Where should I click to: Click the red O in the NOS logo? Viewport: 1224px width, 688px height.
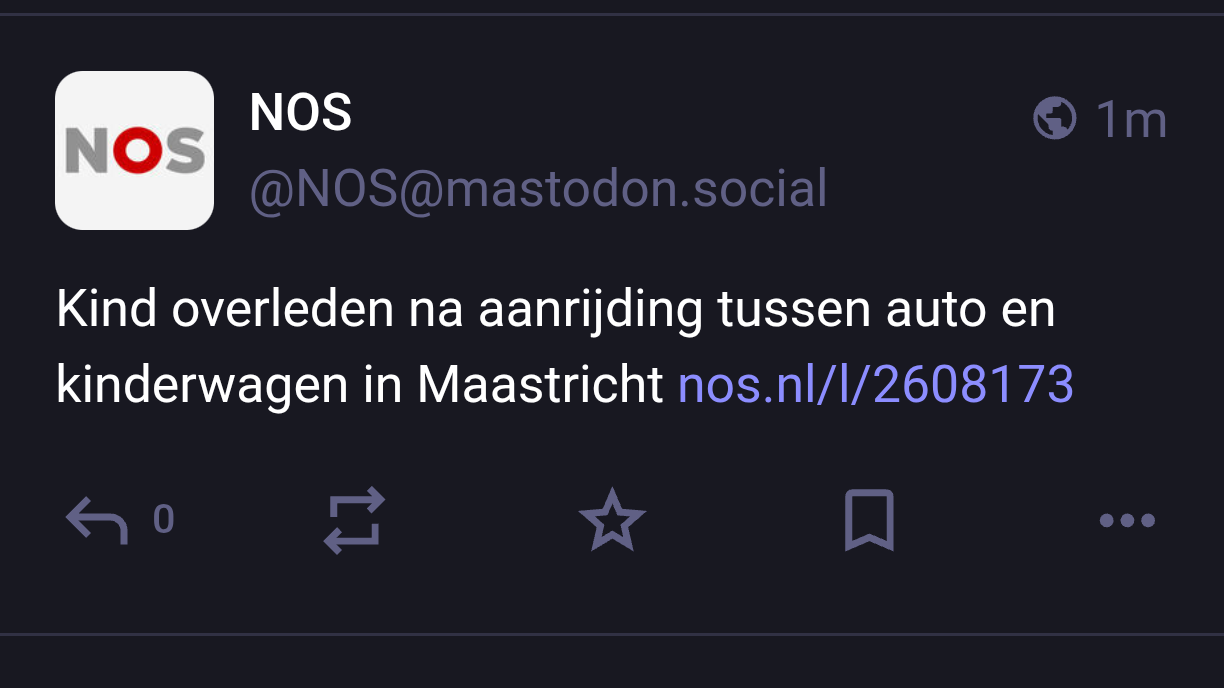point(134,152)
